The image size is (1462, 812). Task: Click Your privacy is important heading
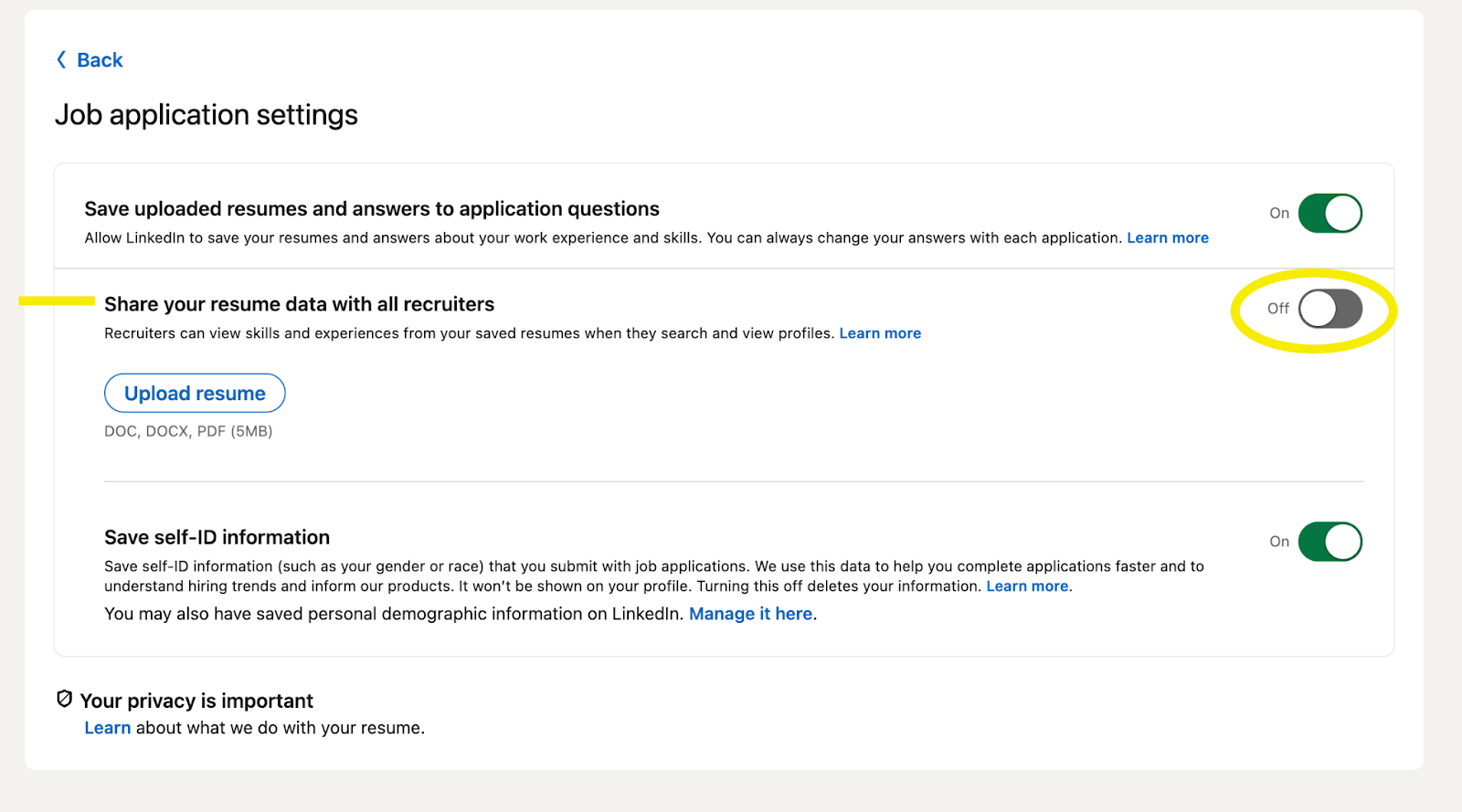(196, 701)
